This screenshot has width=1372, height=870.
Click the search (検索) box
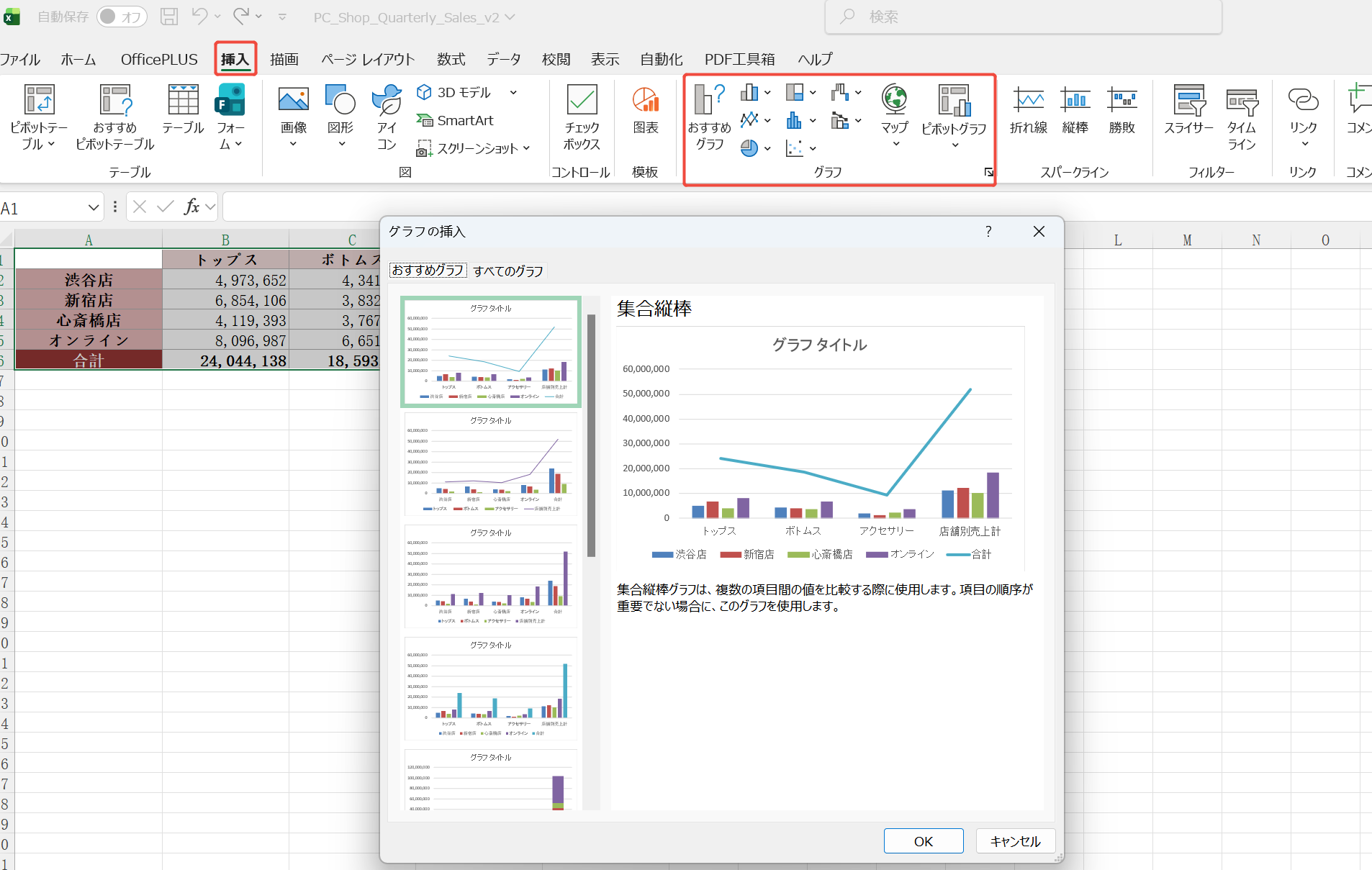coord(1023,17)
